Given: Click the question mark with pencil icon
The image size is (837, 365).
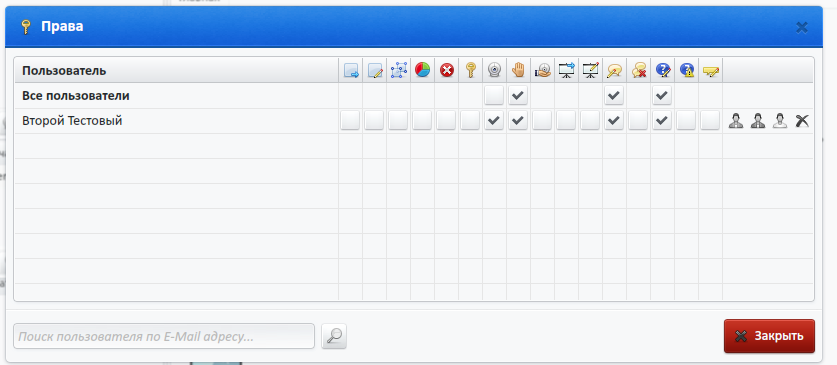Looking at the screenshot, I should pyautogui.click(x=662, y=70).
